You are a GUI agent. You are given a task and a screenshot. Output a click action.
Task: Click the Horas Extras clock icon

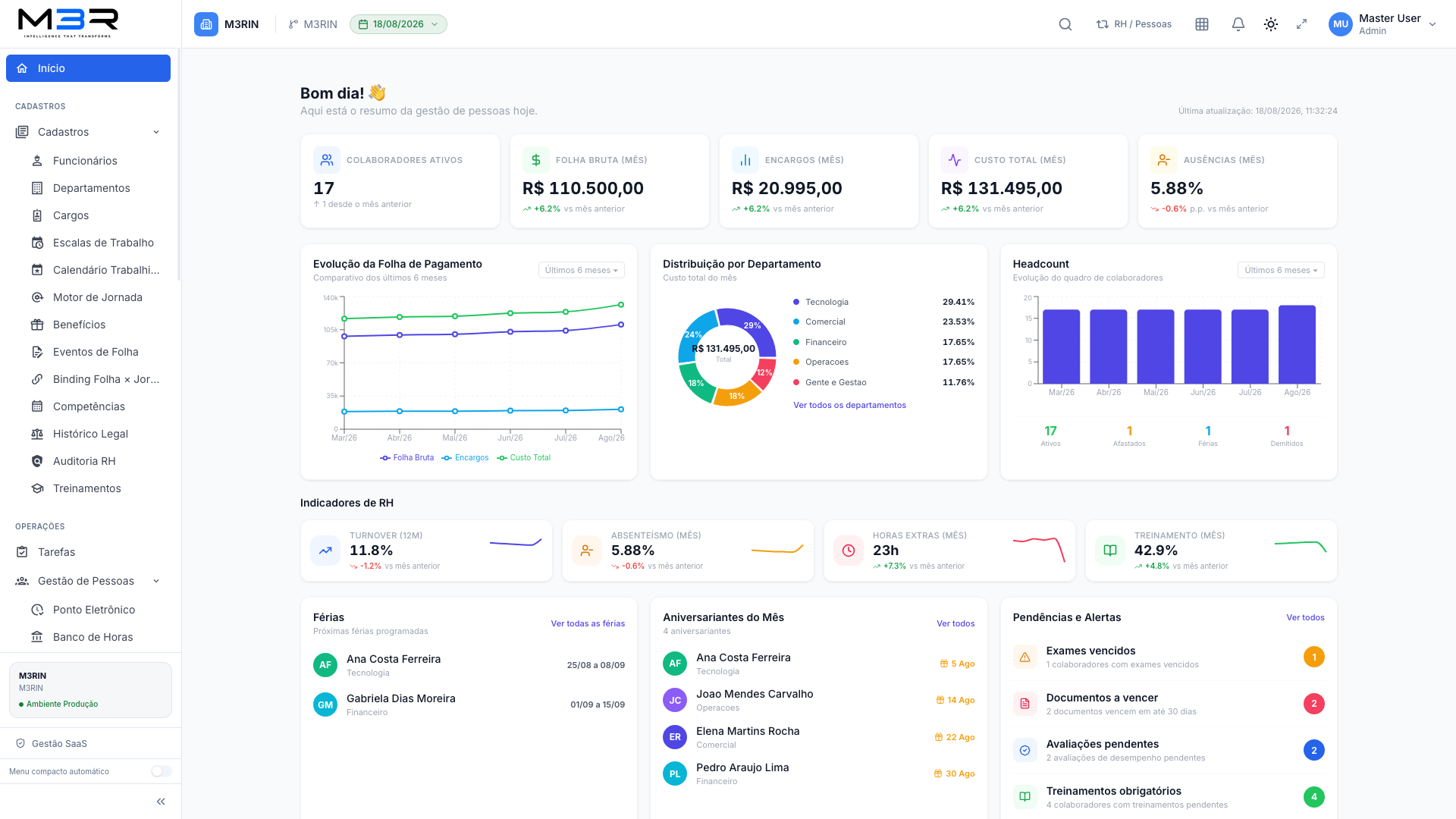coord(849,551)
